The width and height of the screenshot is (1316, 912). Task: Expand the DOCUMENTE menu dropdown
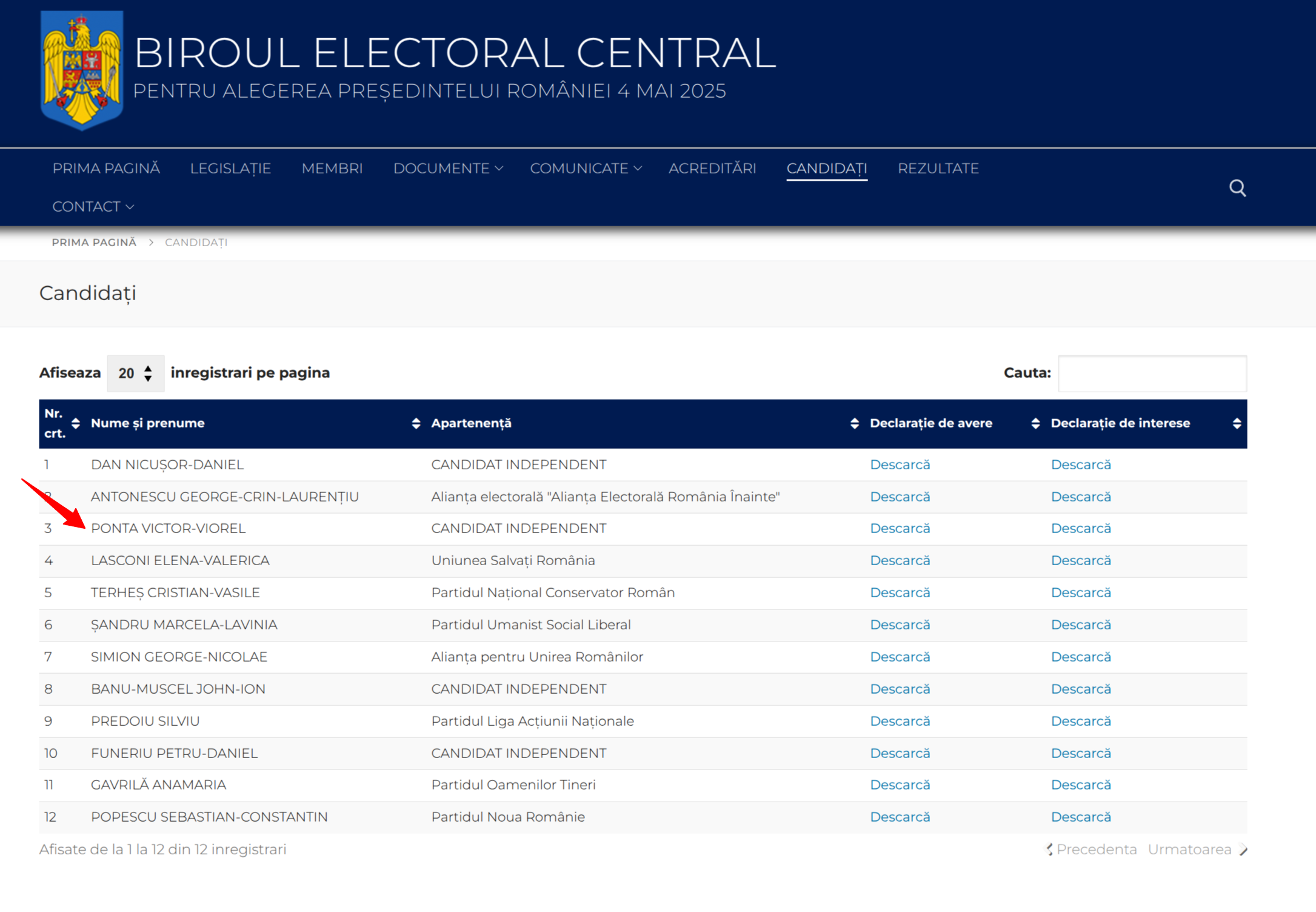448,169
